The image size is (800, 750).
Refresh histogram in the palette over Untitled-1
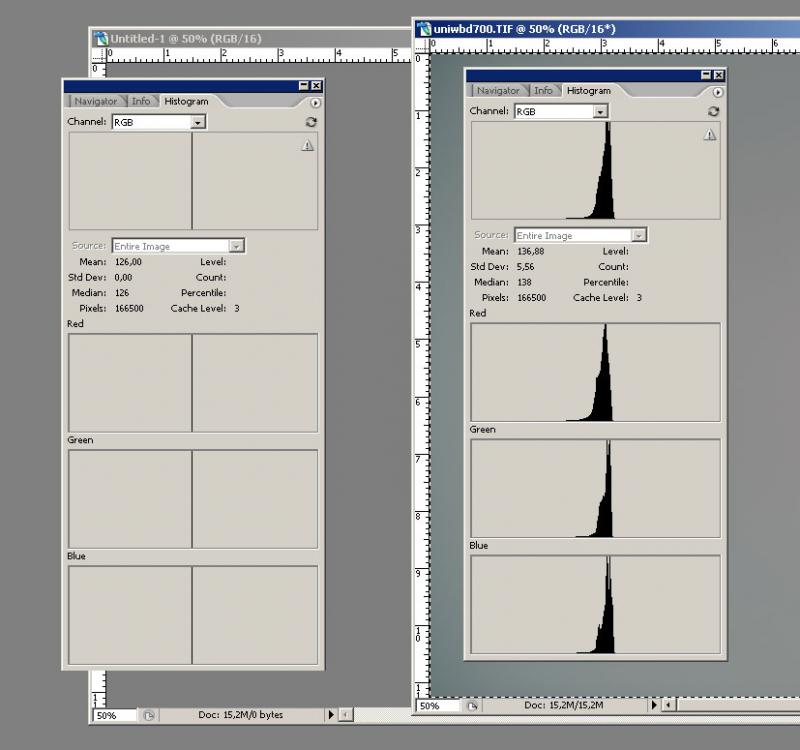pos(311,122)
